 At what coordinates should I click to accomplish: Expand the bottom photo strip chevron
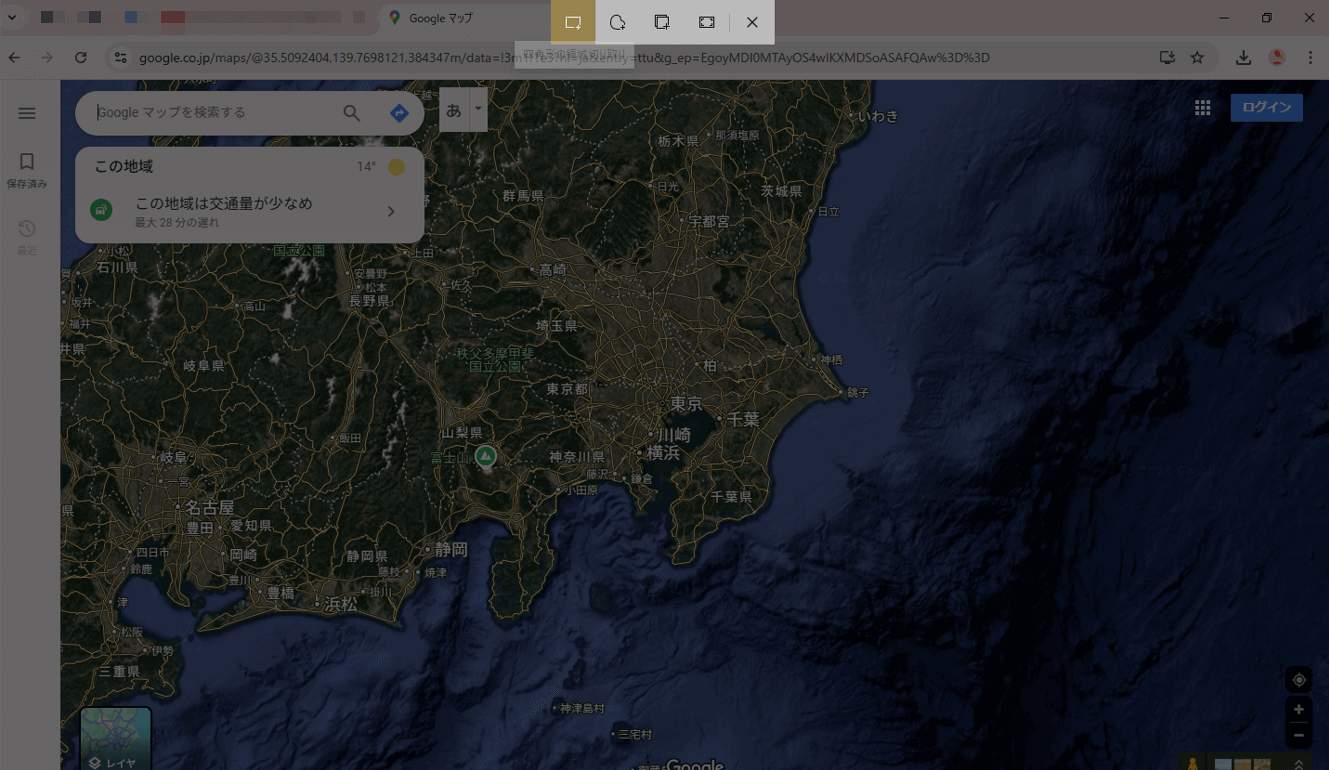[x=1299, y=764]
